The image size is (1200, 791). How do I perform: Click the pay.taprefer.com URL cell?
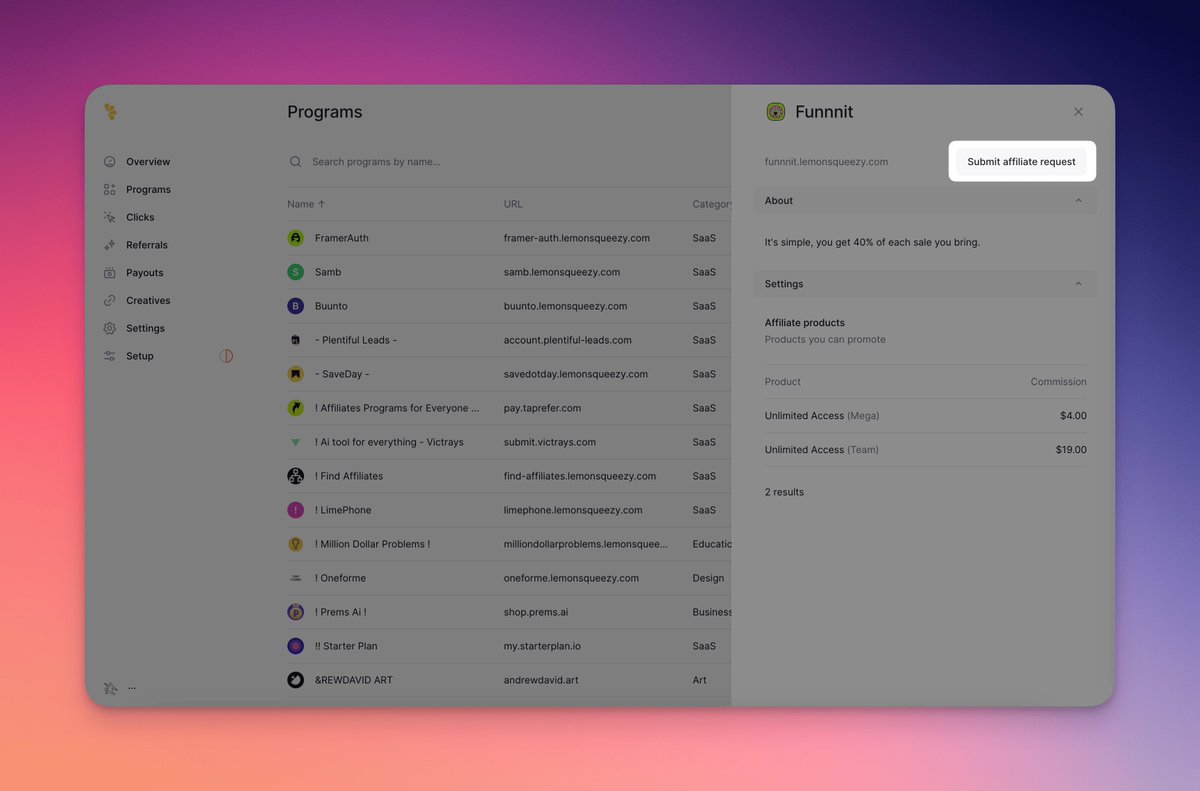pyautogui.click(x=542, y=408)
